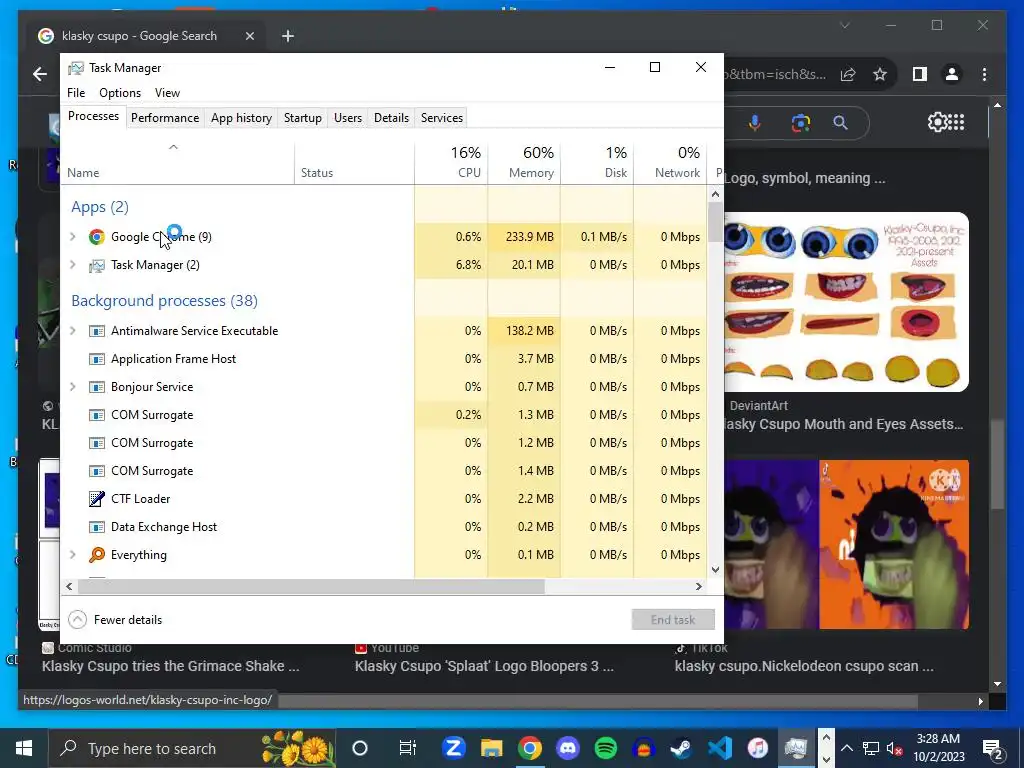Sort by the Name column header
1024x768 pixels.
coord(178,162)
